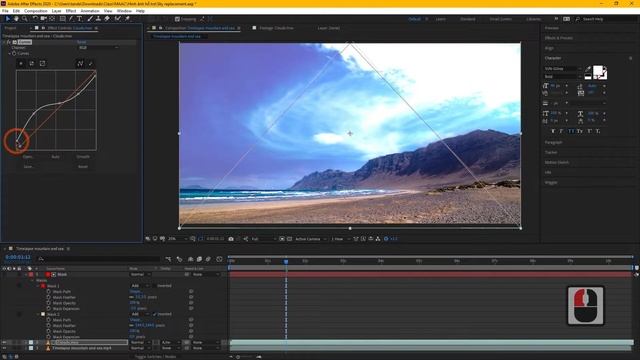Click the eyedropper beside the Character color swatch
Image resolution: width=640 pixels, height=360 pixels.
pyautogui.click(x=588, y=69)
